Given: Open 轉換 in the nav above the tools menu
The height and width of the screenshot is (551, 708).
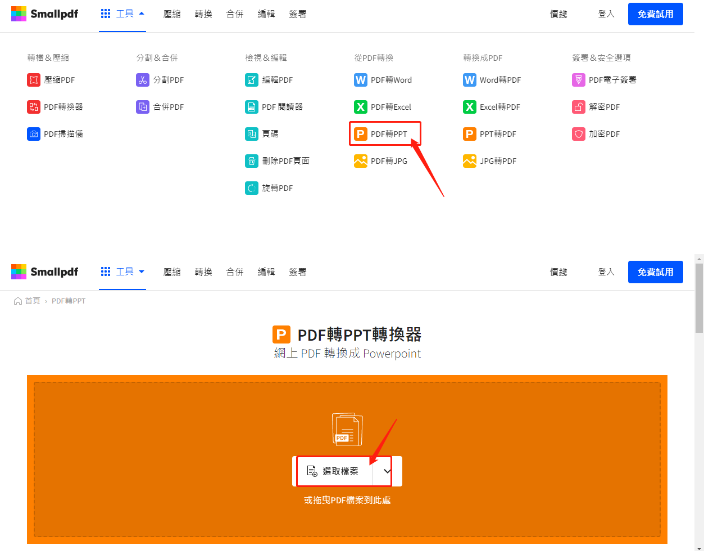Looking at the screenshot, I should [203, 14].
